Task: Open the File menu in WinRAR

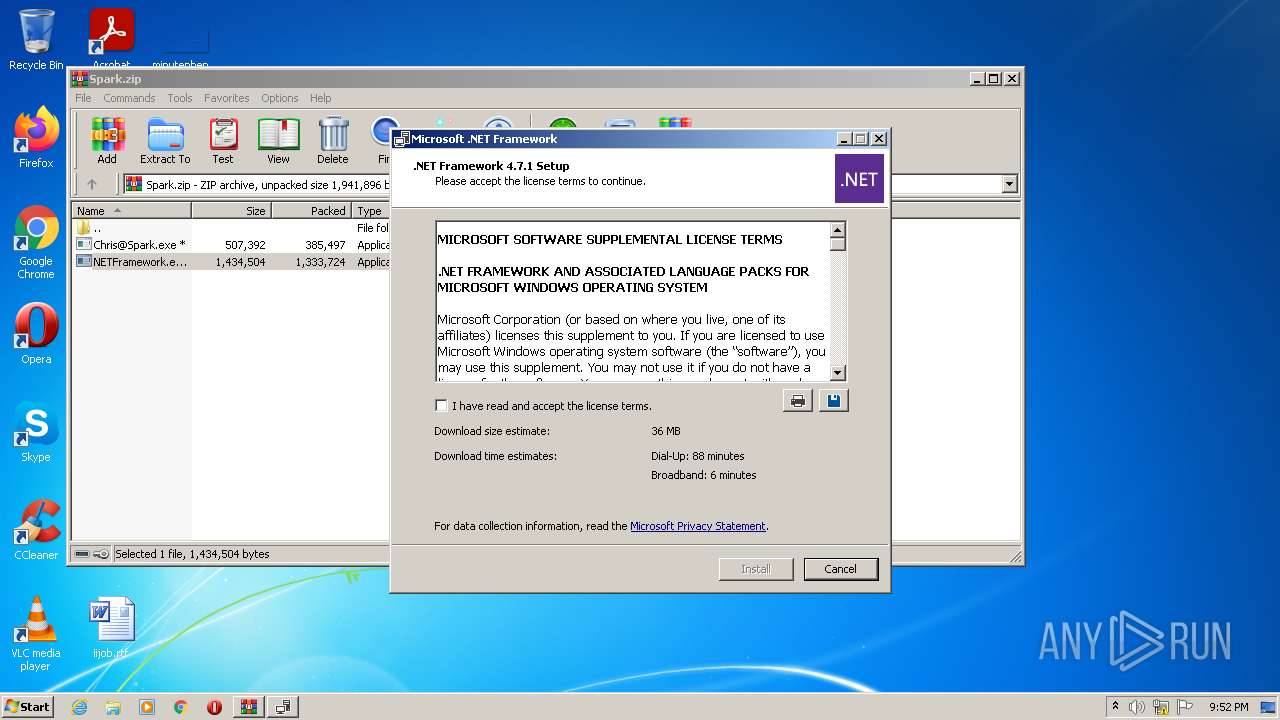Action: tap(83, 98)
